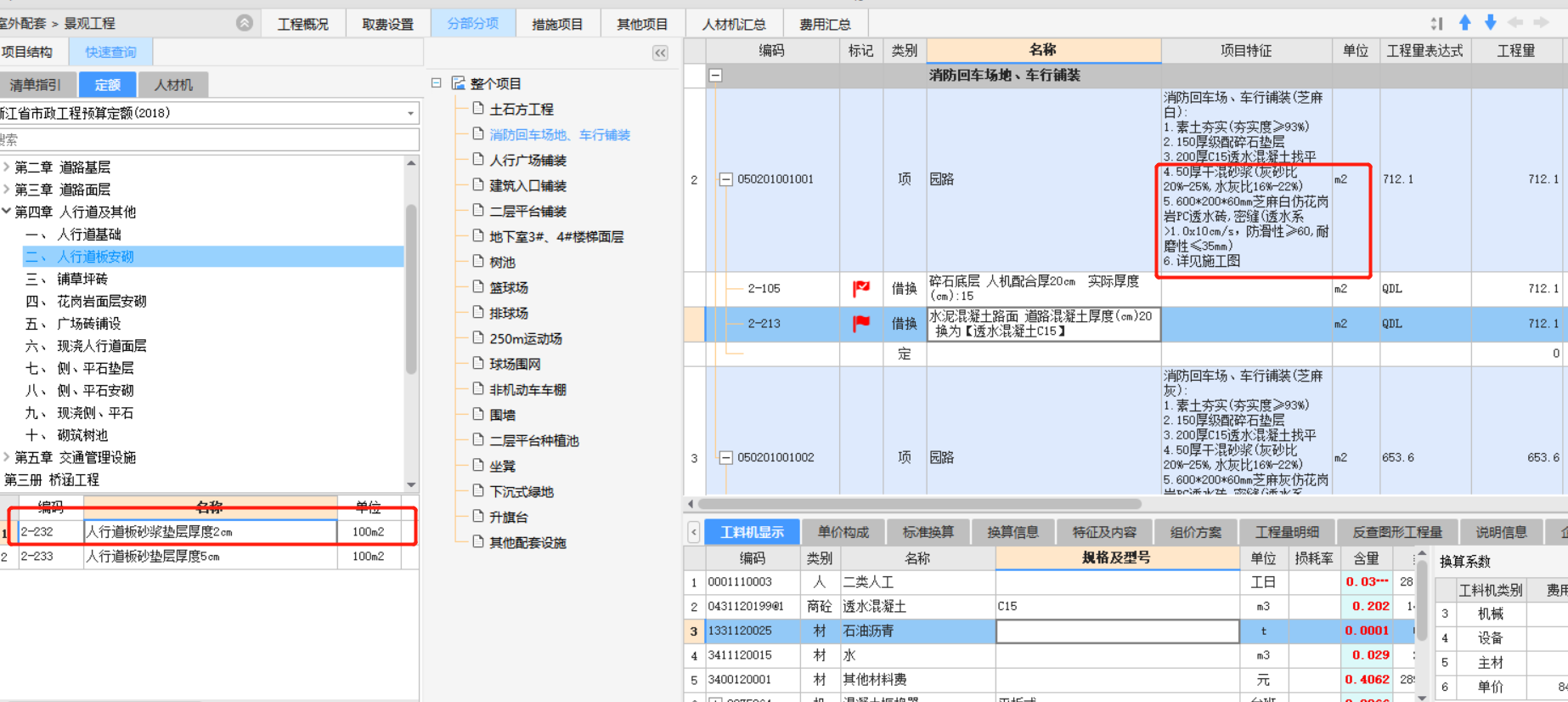1568x702 pixels.
Task: Click the 2-213 quota name cell
Action: click(x=1043, y=324)
